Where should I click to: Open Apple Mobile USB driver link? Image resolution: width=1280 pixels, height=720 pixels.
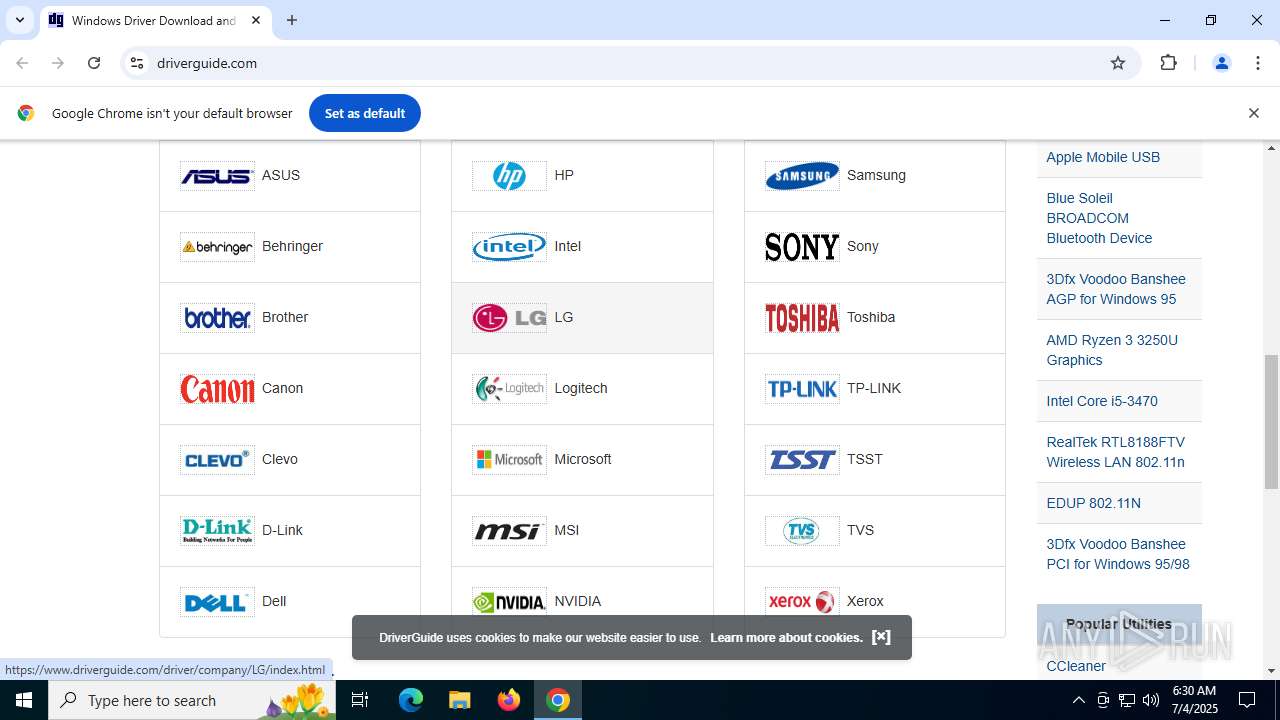click(x=1103, y=157)
